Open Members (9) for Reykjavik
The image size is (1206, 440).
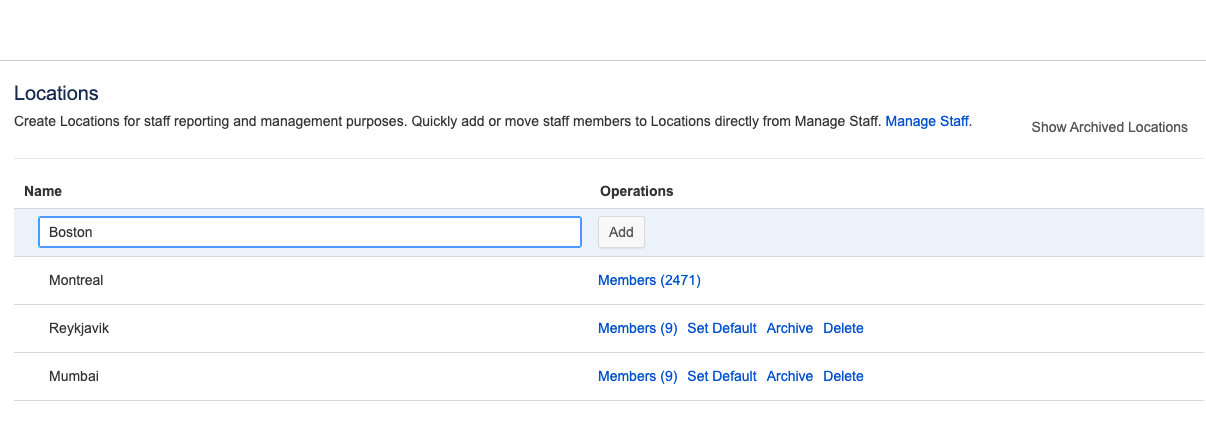click(637, 328)
